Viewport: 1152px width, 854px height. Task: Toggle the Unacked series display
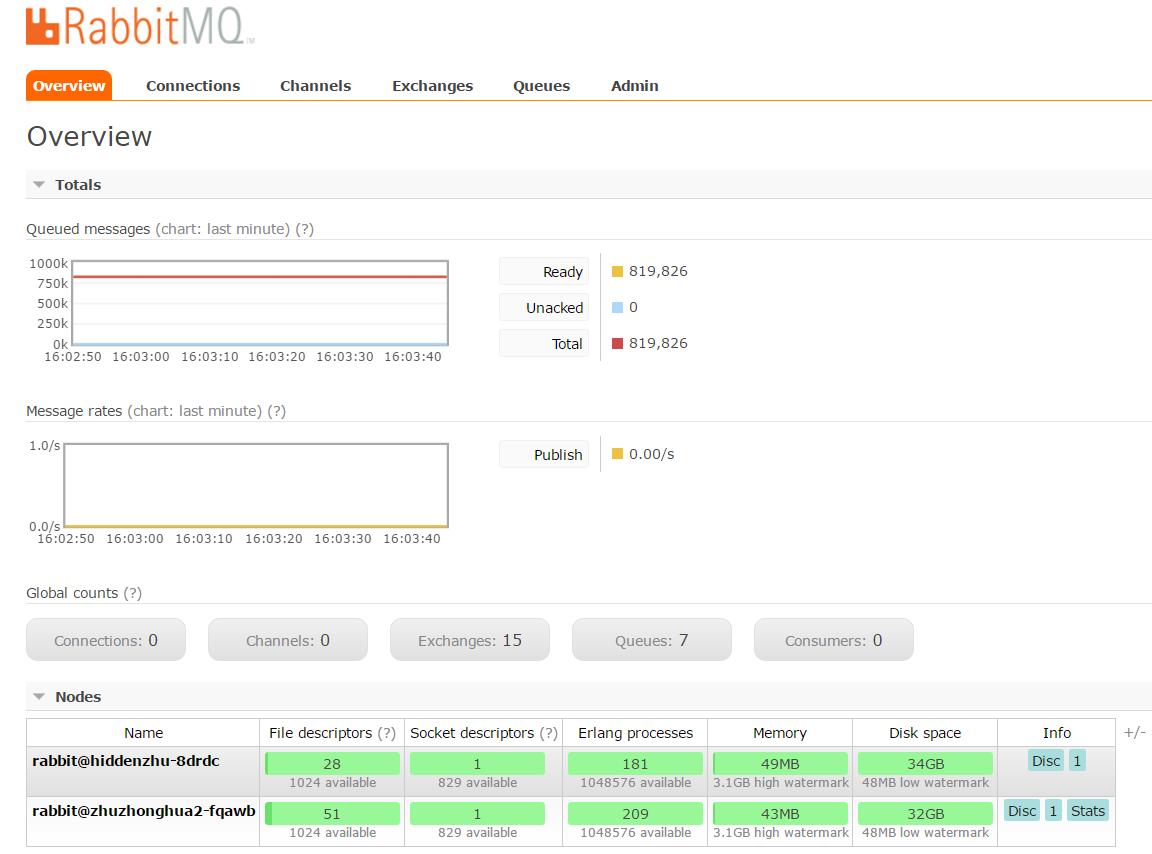[544, 307]
